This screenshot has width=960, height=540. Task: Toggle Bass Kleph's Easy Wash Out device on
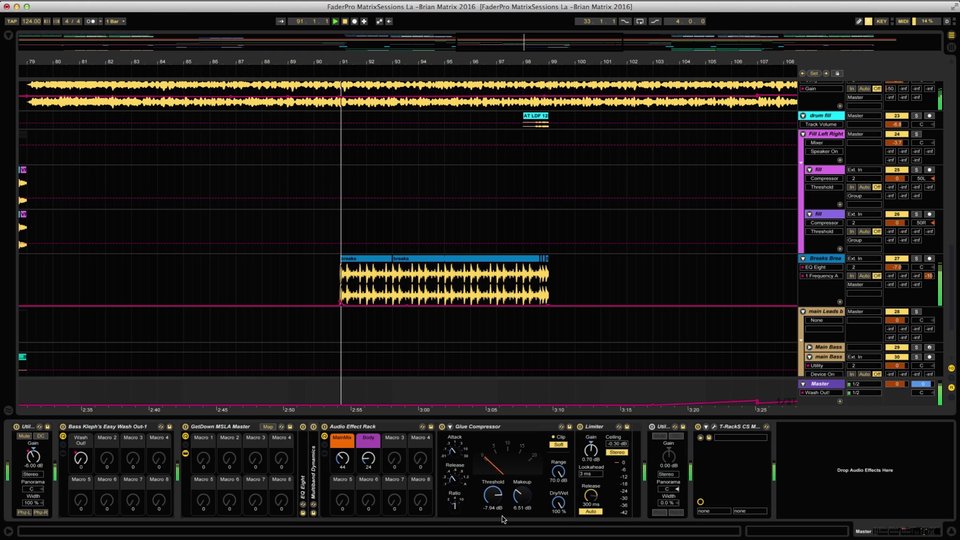pos(63,427)
